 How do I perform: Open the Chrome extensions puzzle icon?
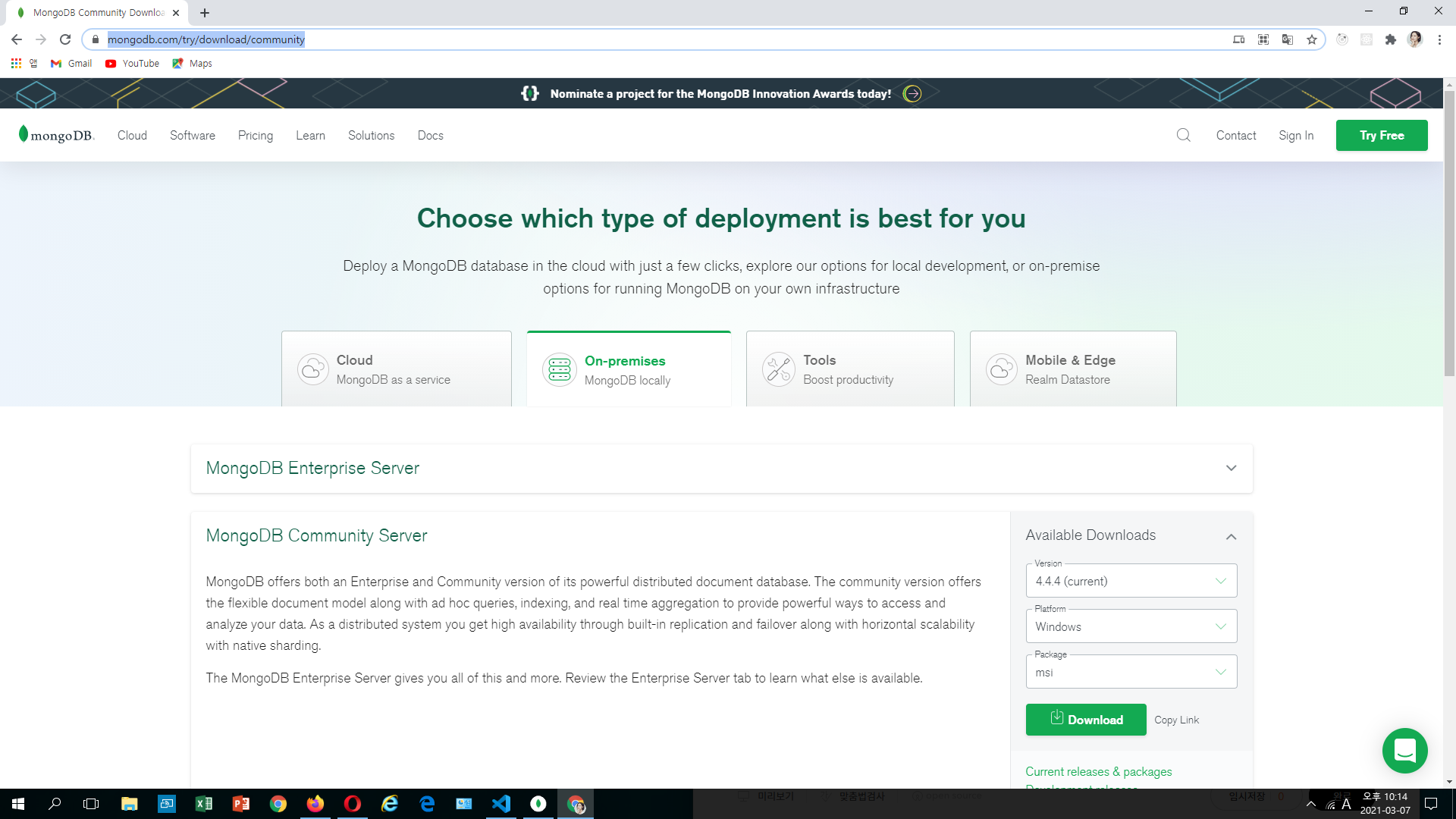pyautogui.click(x=1390, y=39)
